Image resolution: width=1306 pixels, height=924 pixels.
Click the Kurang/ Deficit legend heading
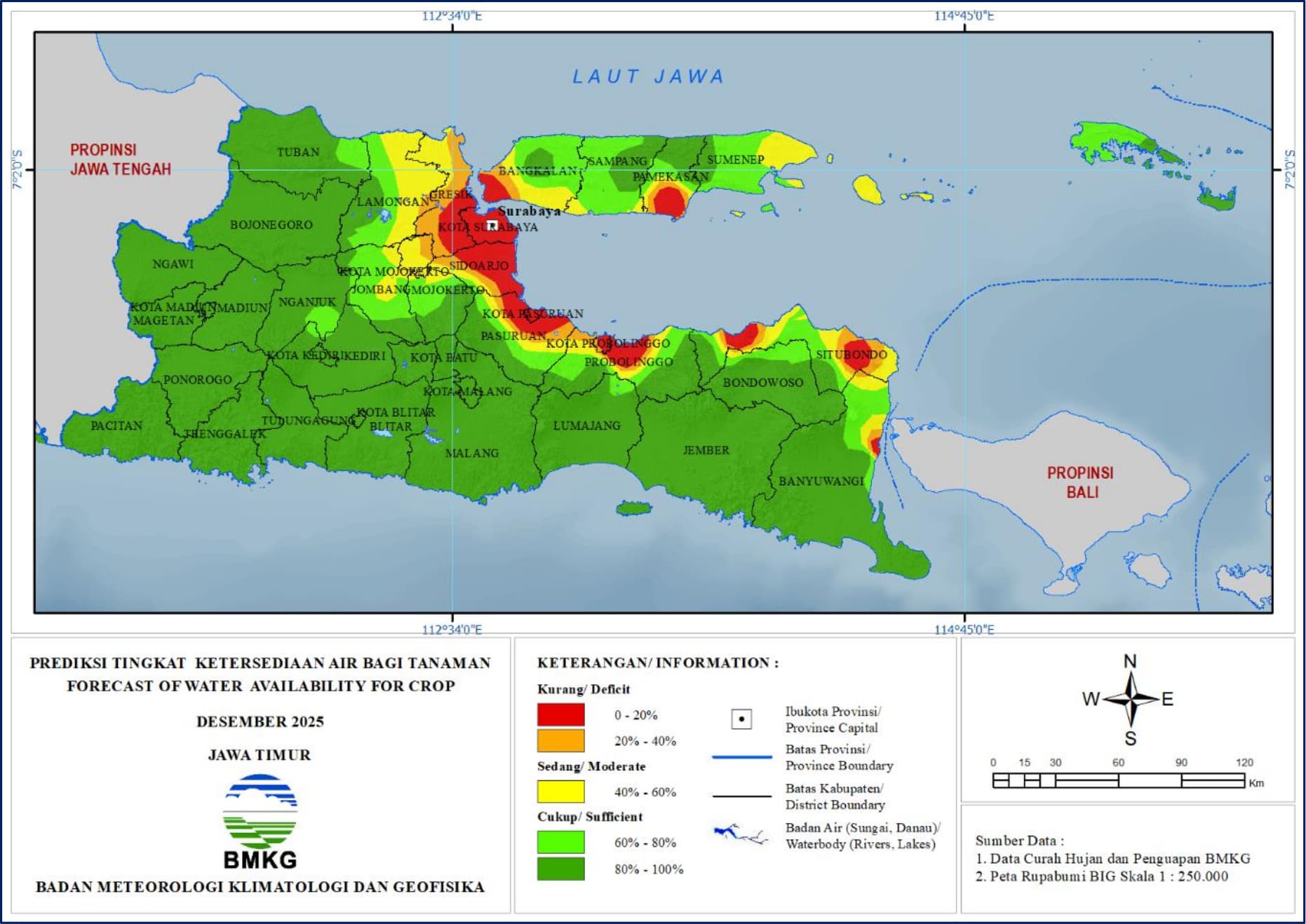[584, 689]
